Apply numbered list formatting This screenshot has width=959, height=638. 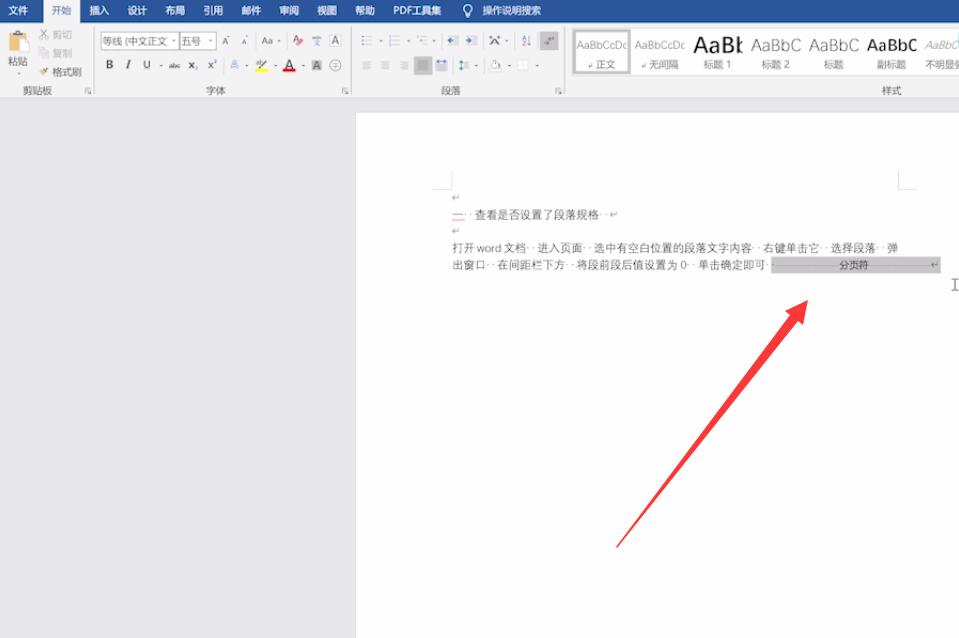click(394, 41)
